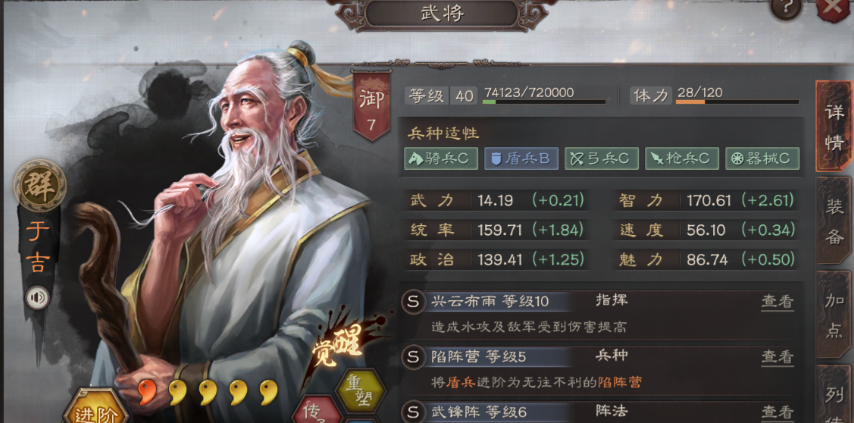Open the 装备 equipment tab
Image resolution: width=854 pixels, height=423 pixels.
point(834,222)
